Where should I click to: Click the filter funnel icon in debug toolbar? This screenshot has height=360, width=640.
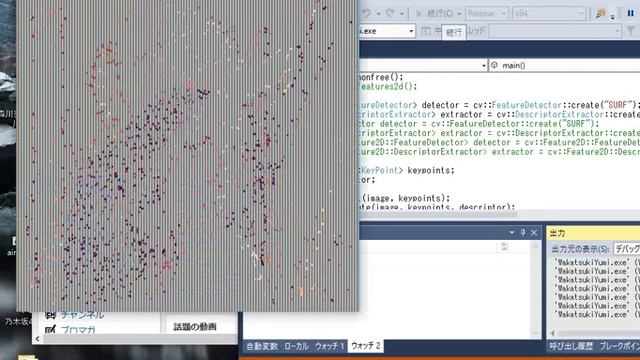(x=631, y=31)
